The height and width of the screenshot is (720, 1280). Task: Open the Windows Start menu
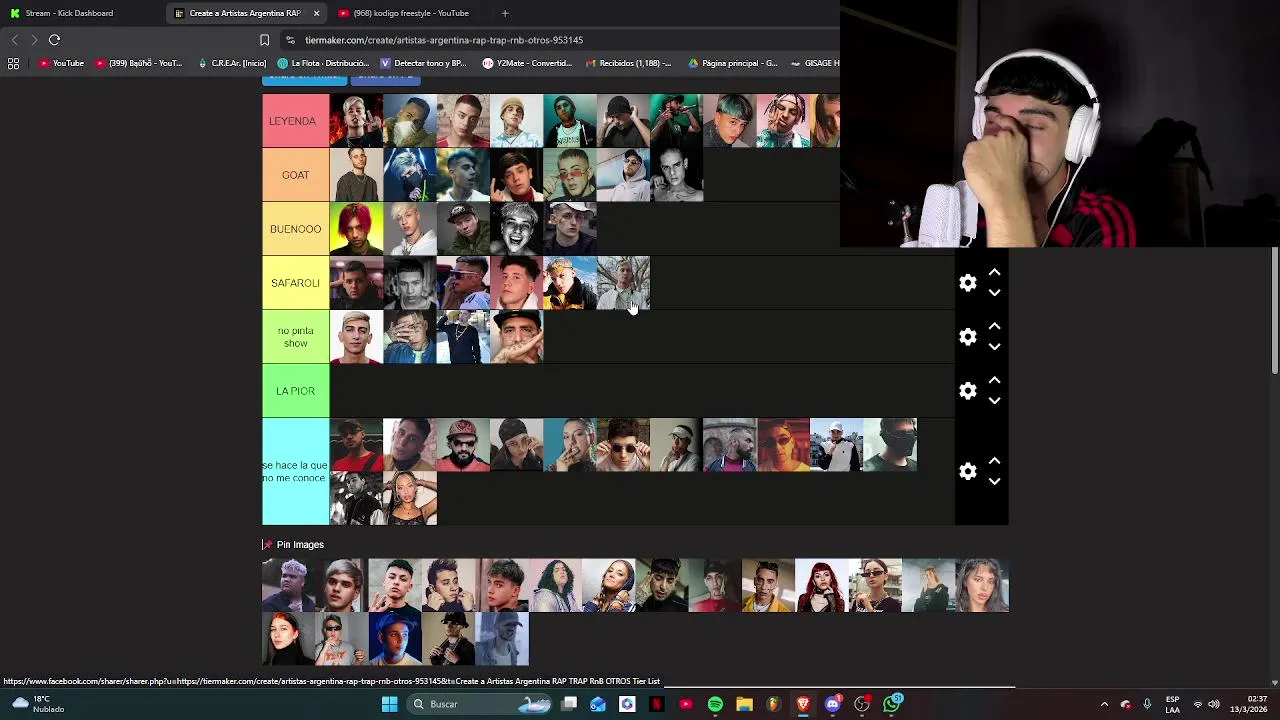point(389,704)
